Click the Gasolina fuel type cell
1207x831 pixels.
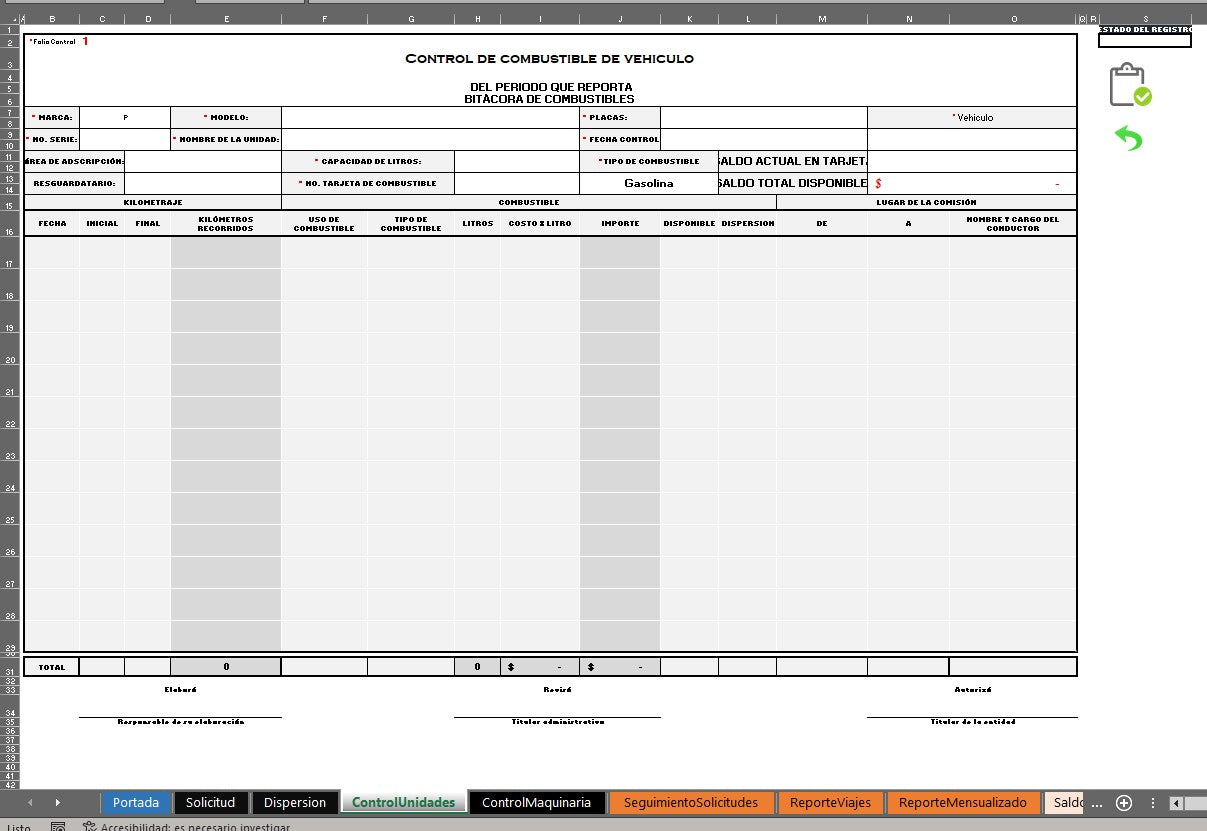pyautogui.click(x=648, y=184)
